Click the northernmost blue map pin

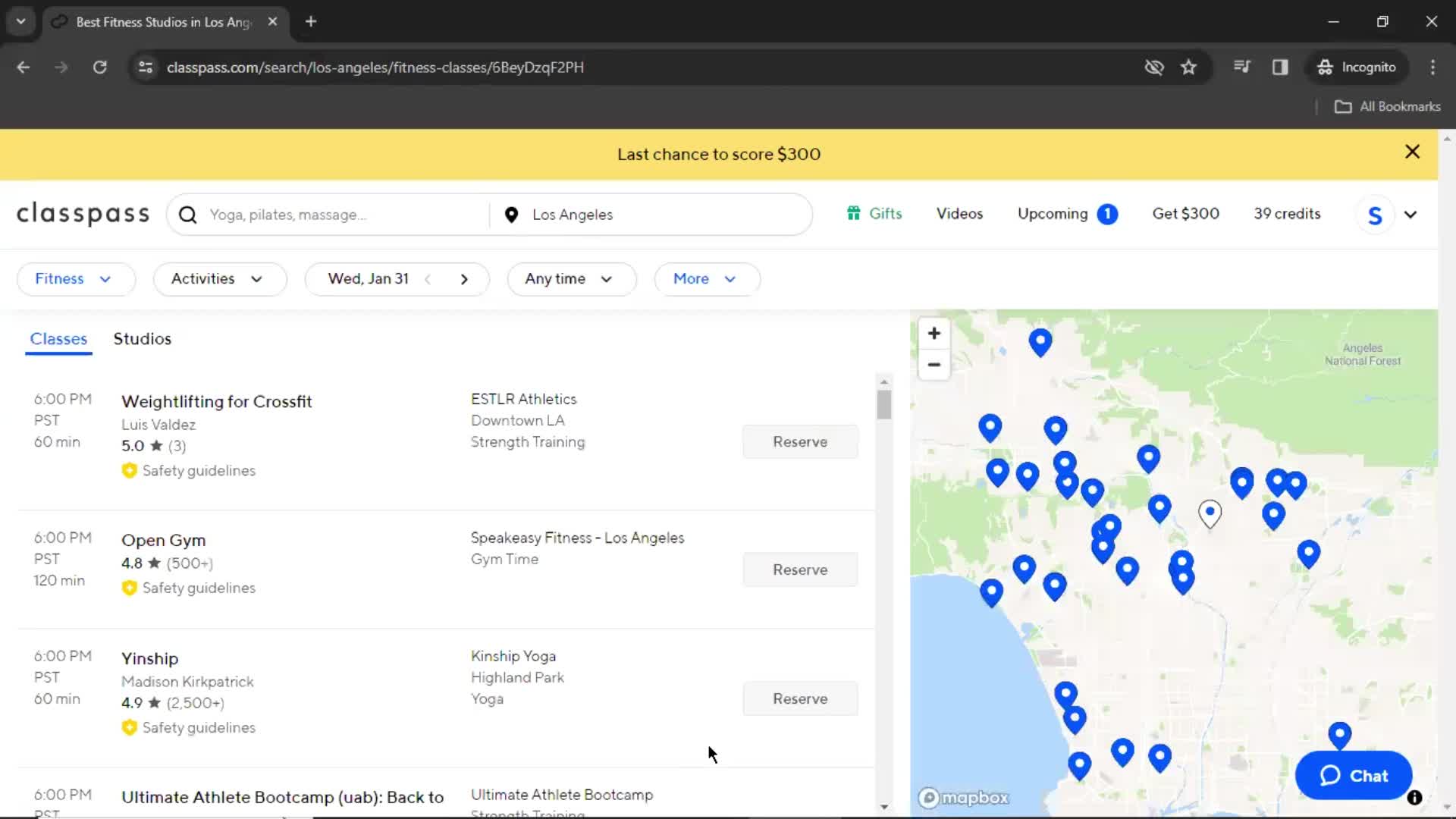(1040, 342)
